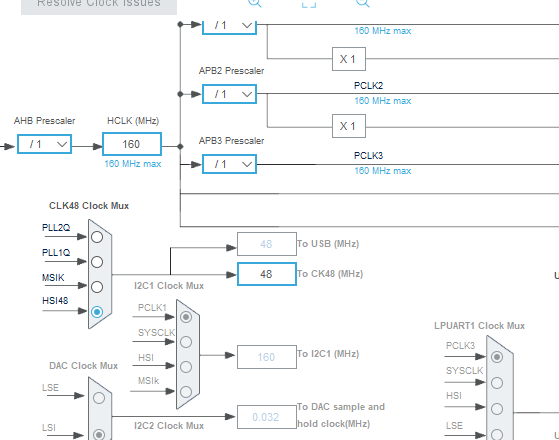The image size is (559, 440).
Task: Select PLL1Q in CLK48 Clock Mux
Action: 97,262
